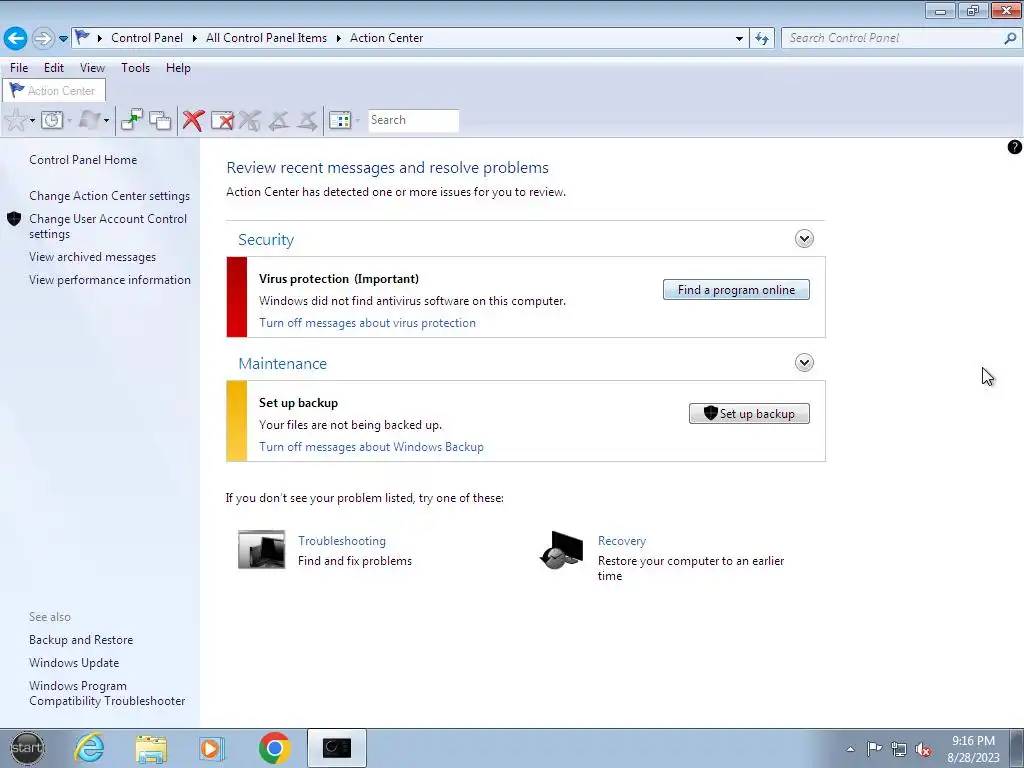Click View archived messages
Screen dimensions: 1024x768
(x=92, y=257)
